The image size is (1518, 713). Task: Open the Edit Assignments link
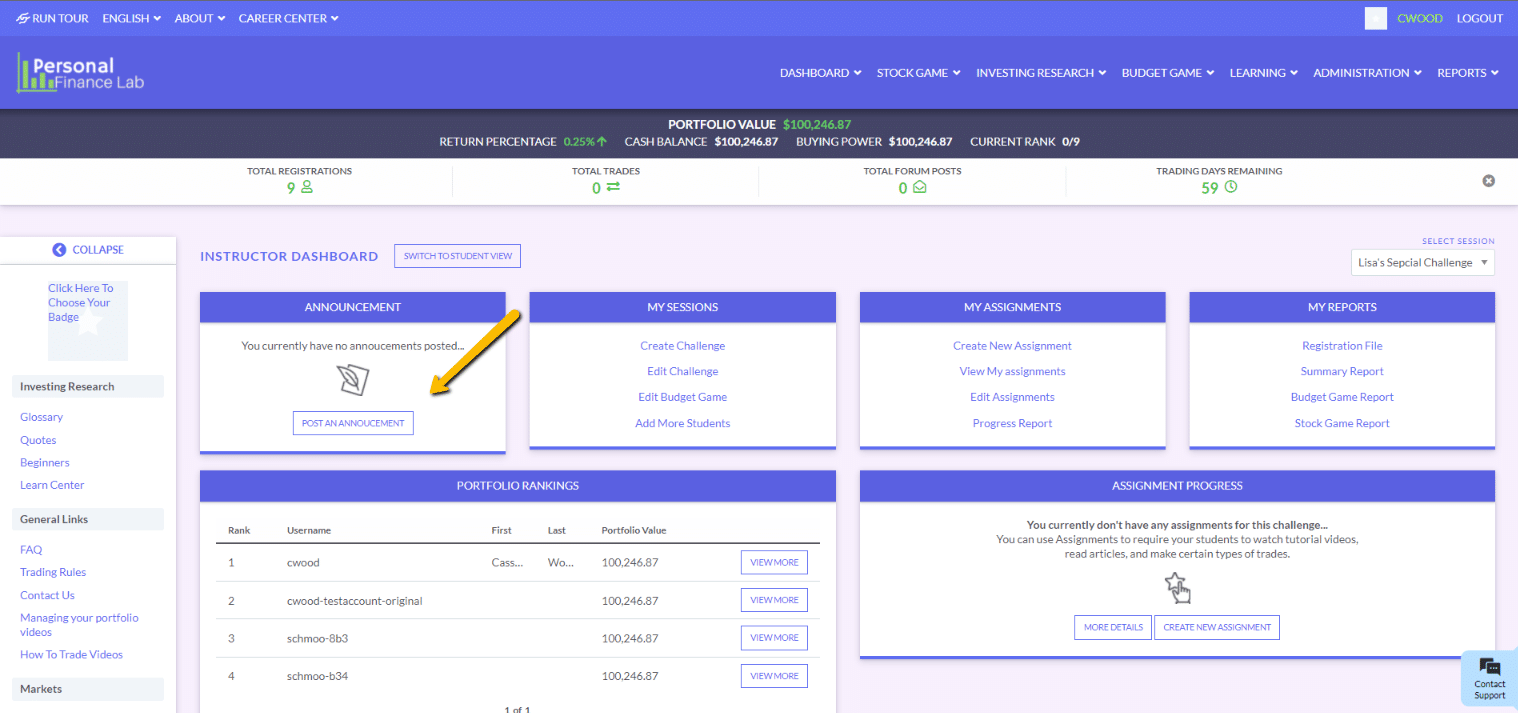[x=1012, y=398]
